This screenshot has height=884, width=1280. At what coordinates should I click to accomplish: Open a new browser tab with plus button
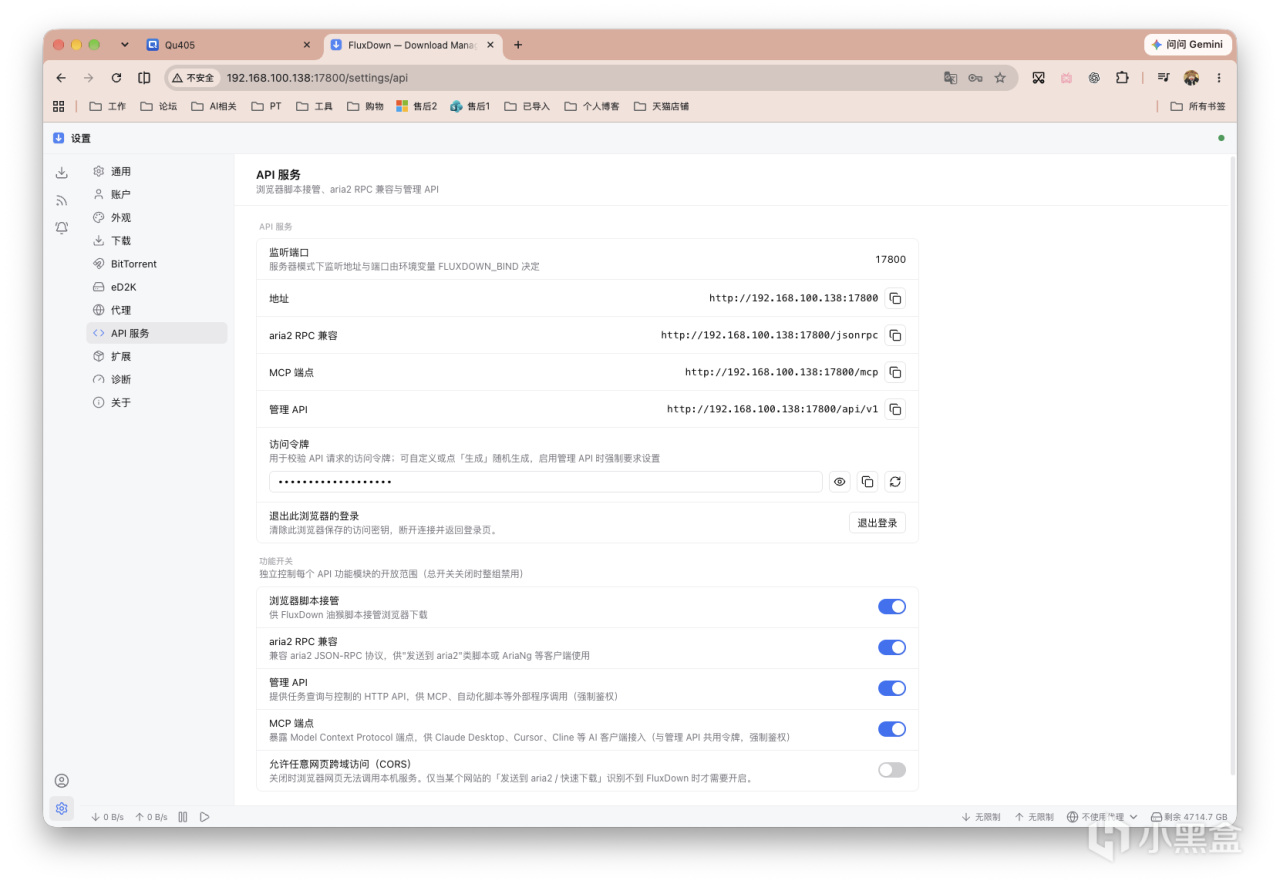(518, 45)
